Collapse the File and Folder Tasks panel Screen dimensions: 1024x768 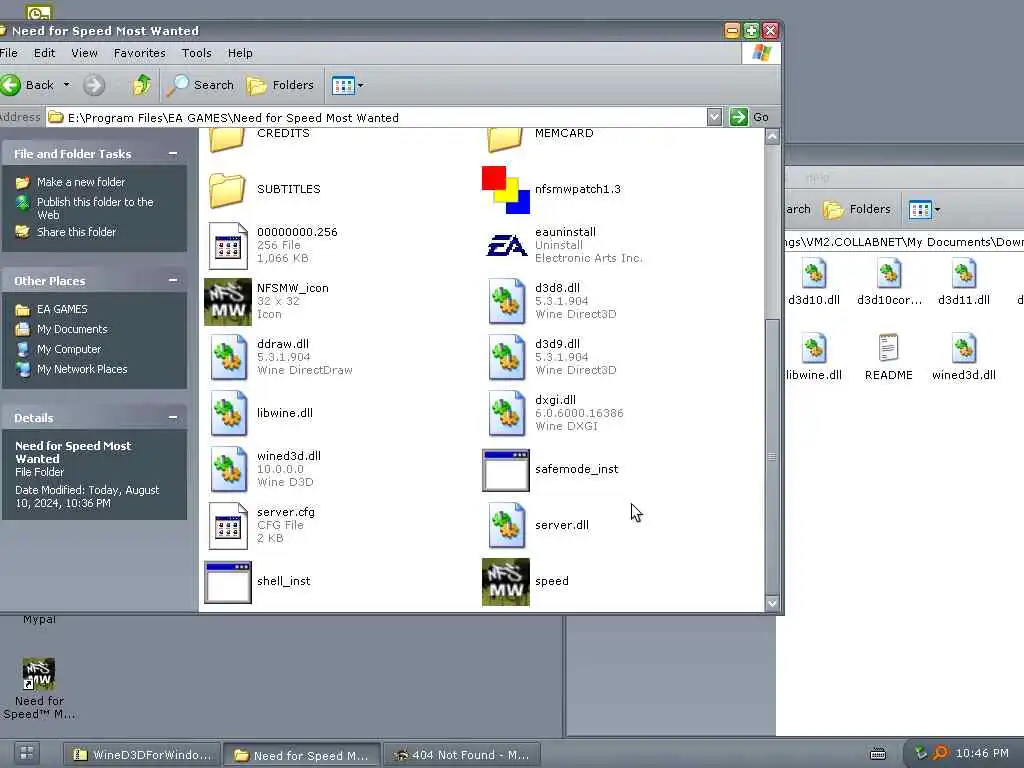coord(173,153)
